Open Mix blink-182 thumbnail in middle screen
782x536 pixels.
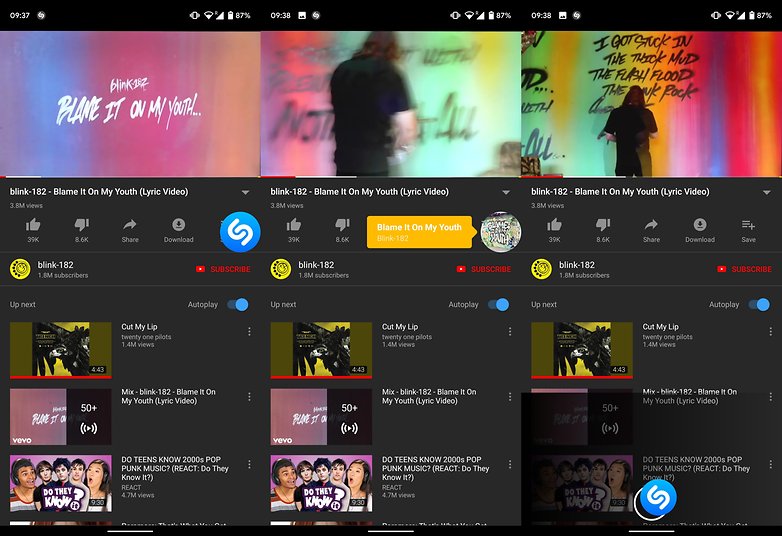click(x=321, y=417)
